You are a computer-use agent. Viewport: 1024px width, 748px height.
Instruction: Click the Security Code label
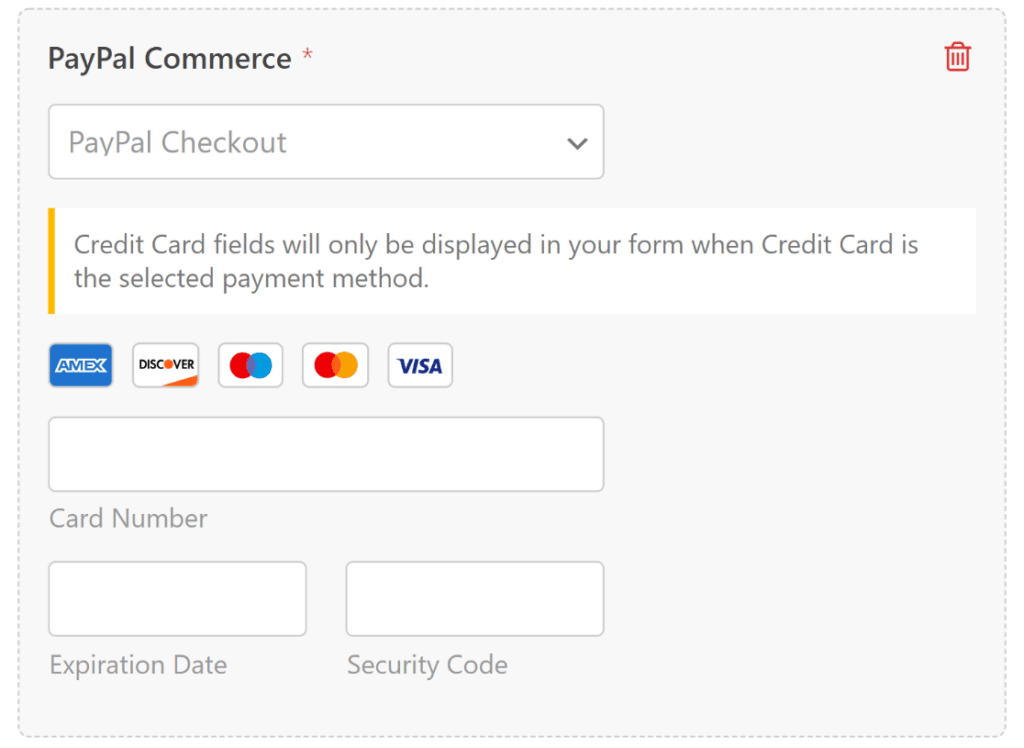pos(426,664)
